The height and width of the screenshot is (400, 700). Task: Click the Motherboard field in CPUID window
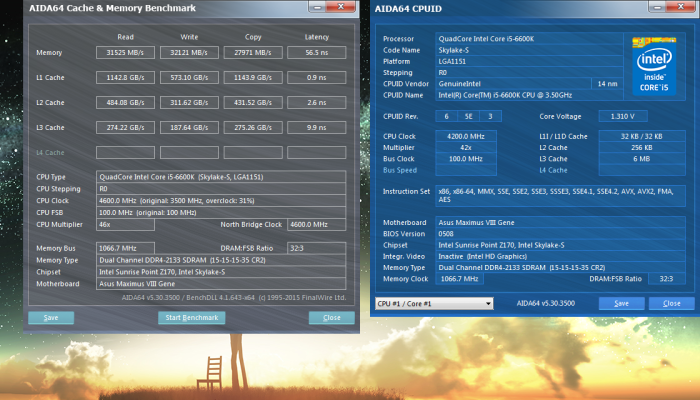click(x=561, y=222)
